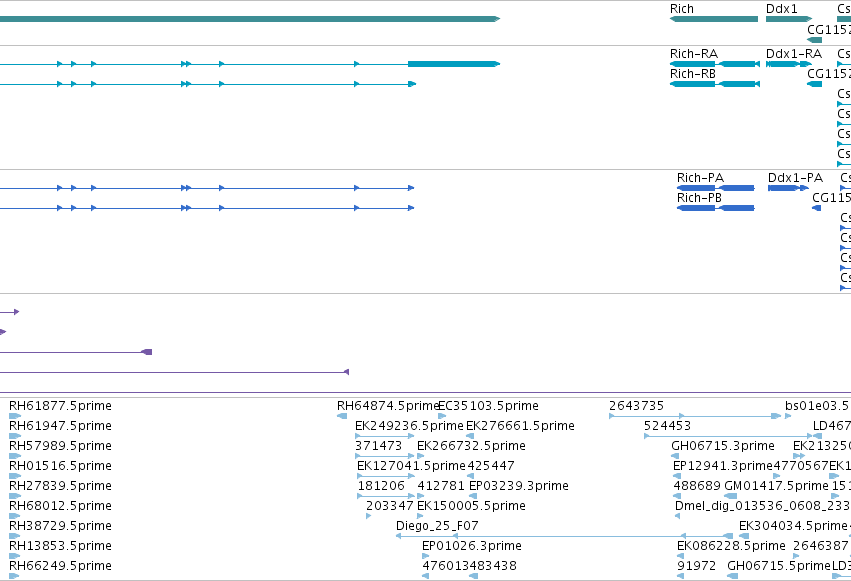This screenshot has width=851, height=581.
Task: Select feature 91972
Action: click(x=696, y=566)
